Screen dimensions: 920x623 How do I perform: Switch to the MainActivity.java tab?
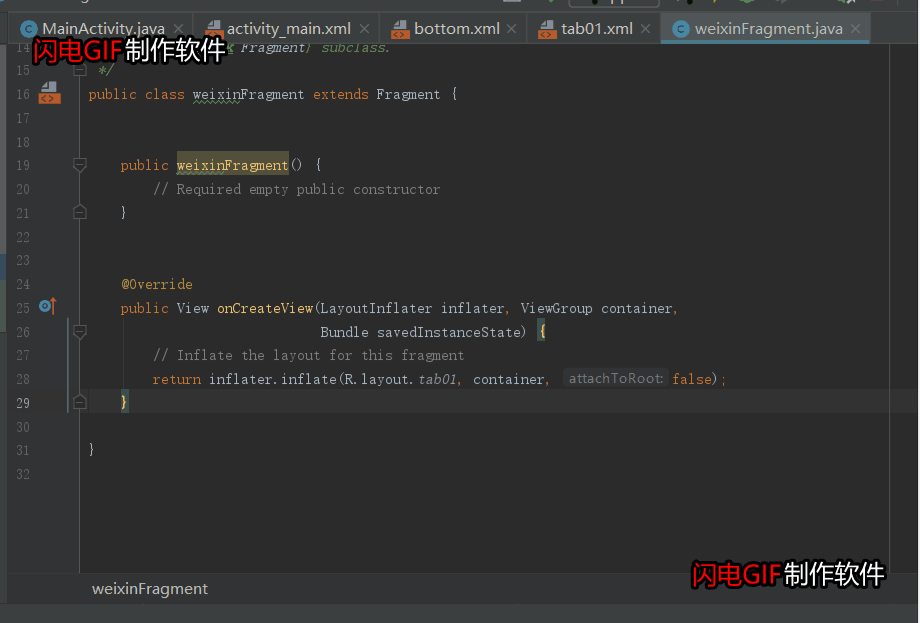pyautogui.click(x=103, y=28)
